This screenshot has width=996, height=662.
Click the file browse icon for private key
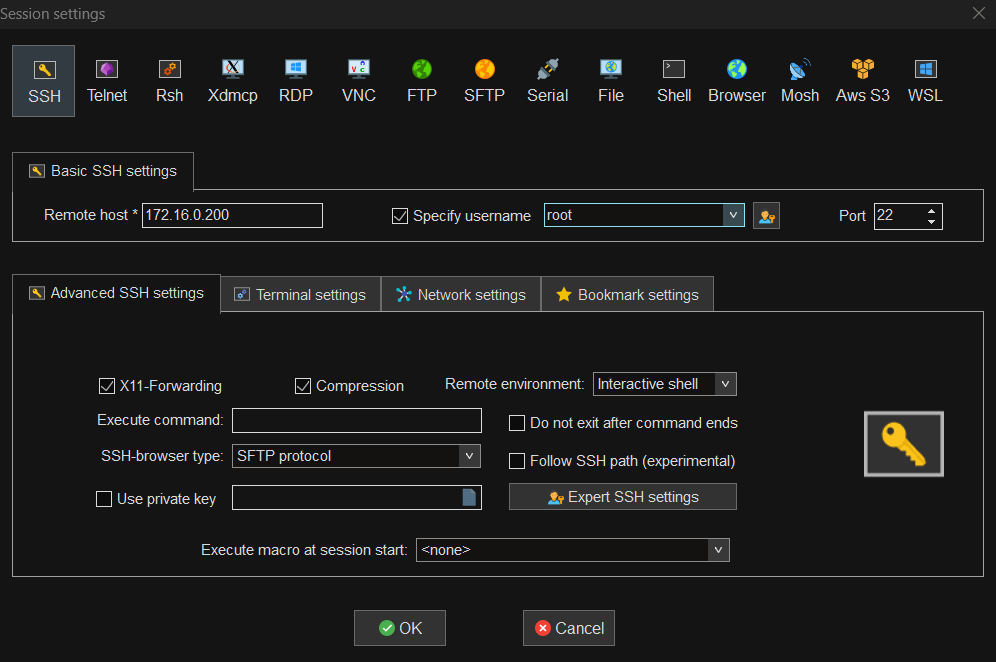[x=469, y=497]
